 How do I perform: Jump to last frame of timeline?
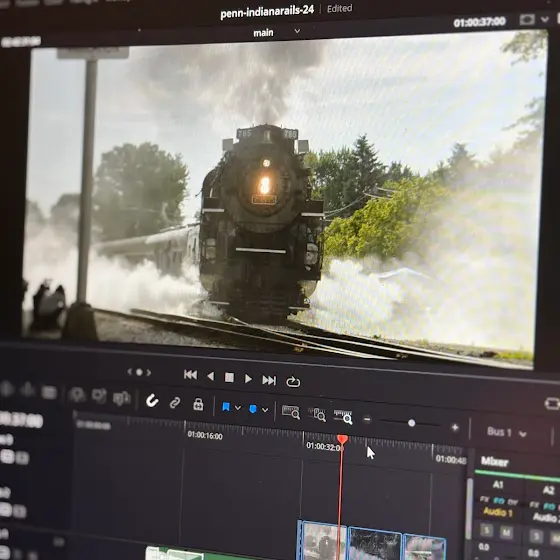point(269,380)
